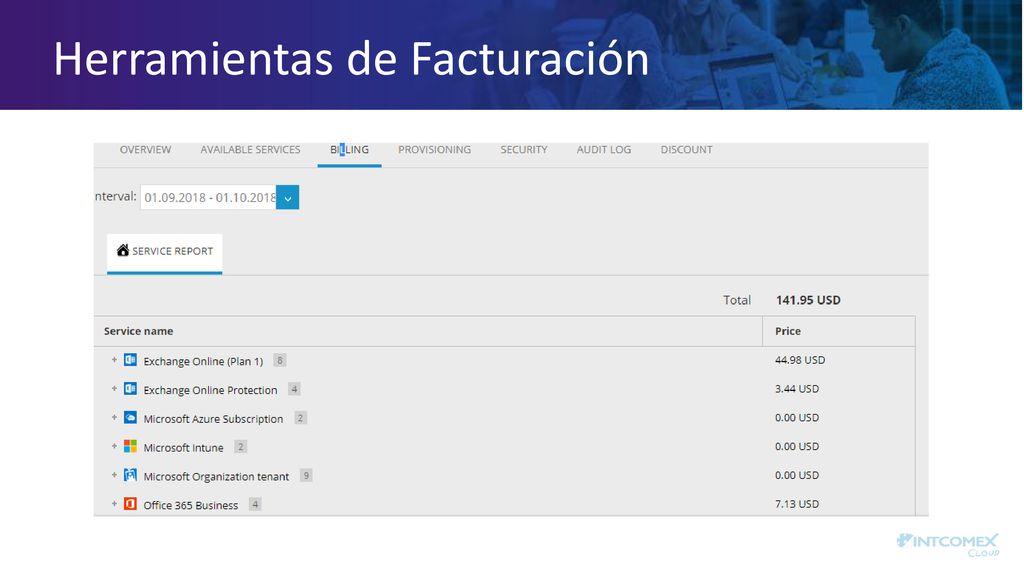
Task: Click count badge next to Office 365 Business
Action: point(255,504)
